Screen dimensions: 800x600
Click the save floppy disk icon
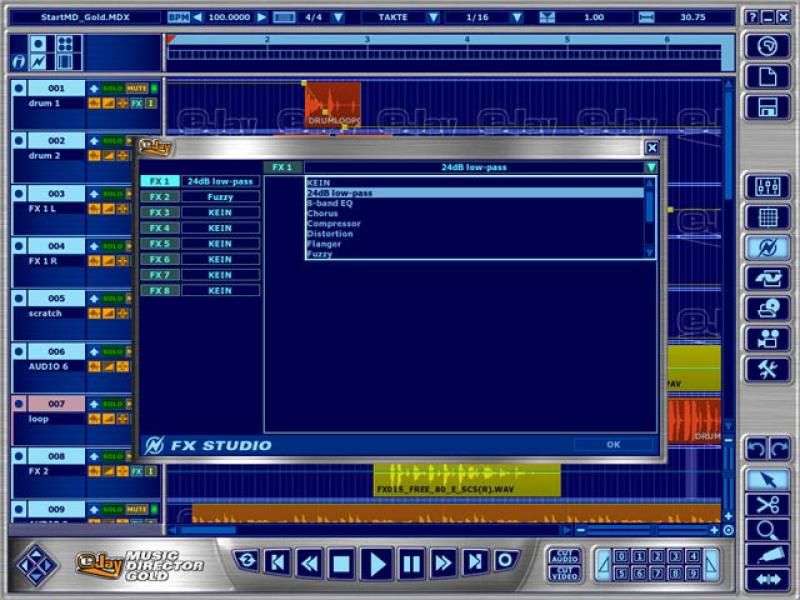[x=767, y=108]
